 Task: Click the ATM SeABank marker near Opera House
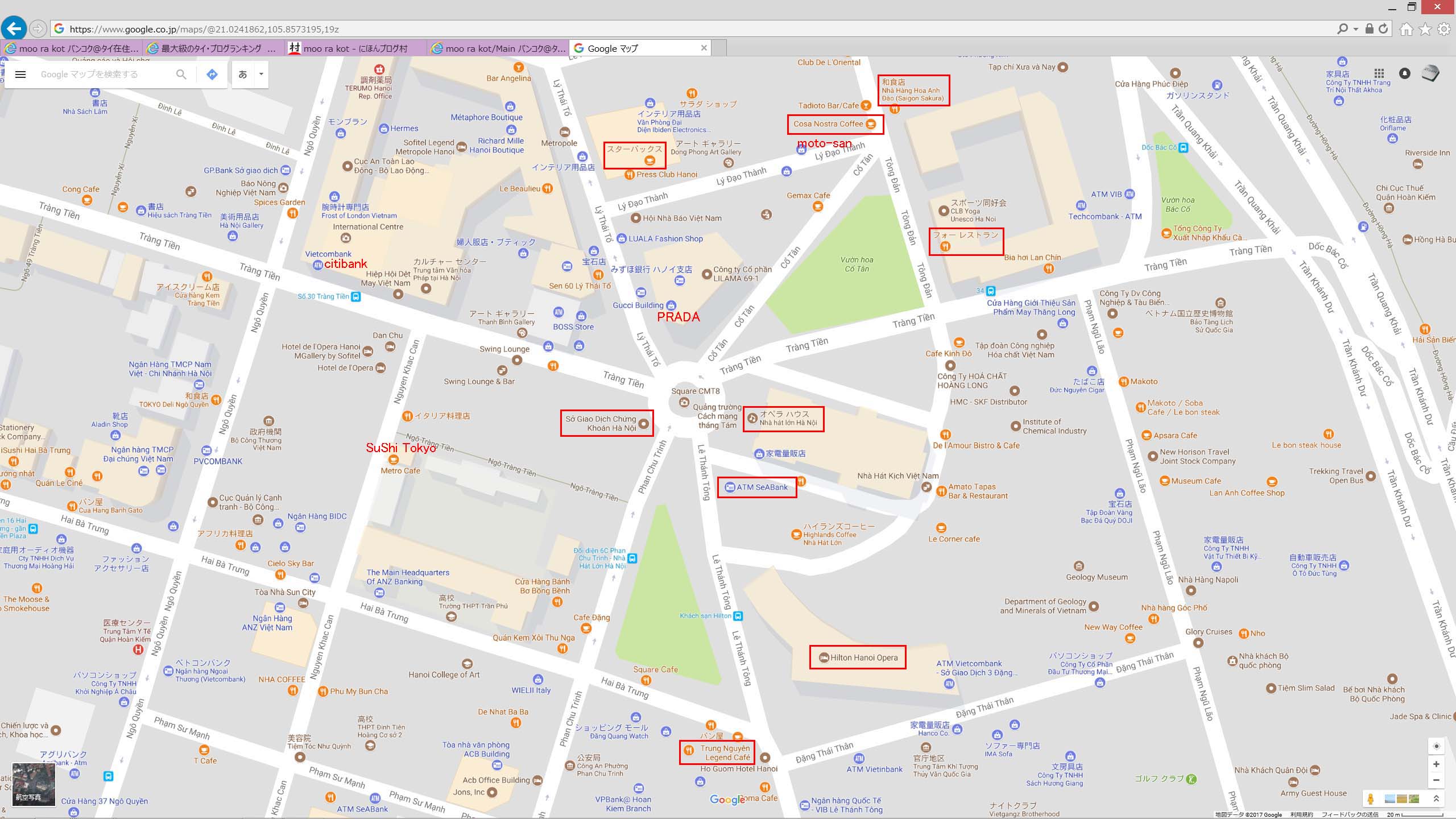(730, 487)
